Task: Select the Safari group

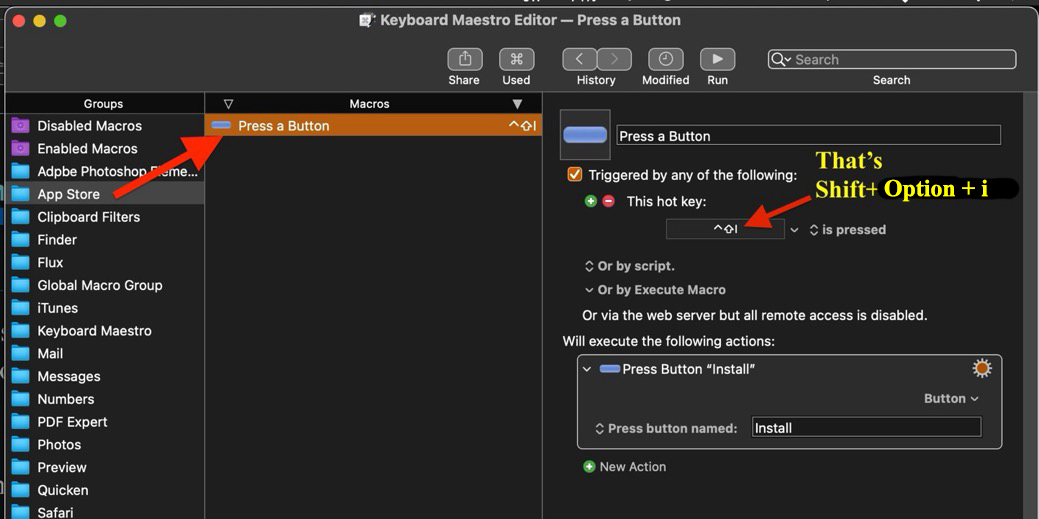Action: pos(105,511)
